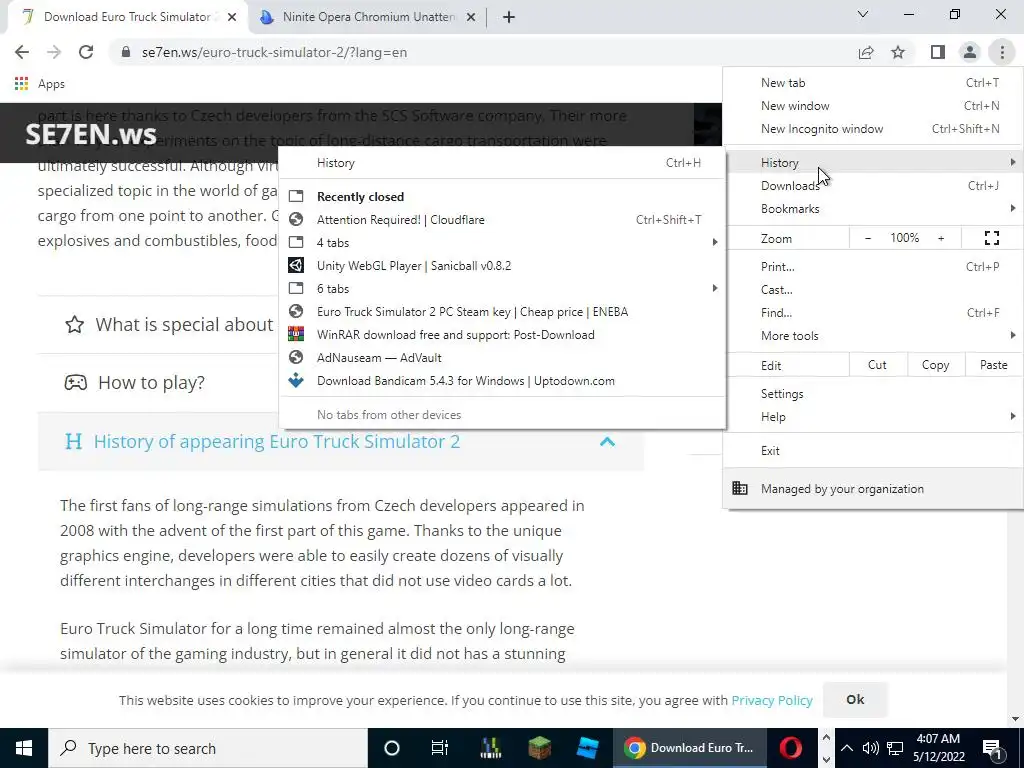Open Task View on the taskbar

tap(440, 748)
